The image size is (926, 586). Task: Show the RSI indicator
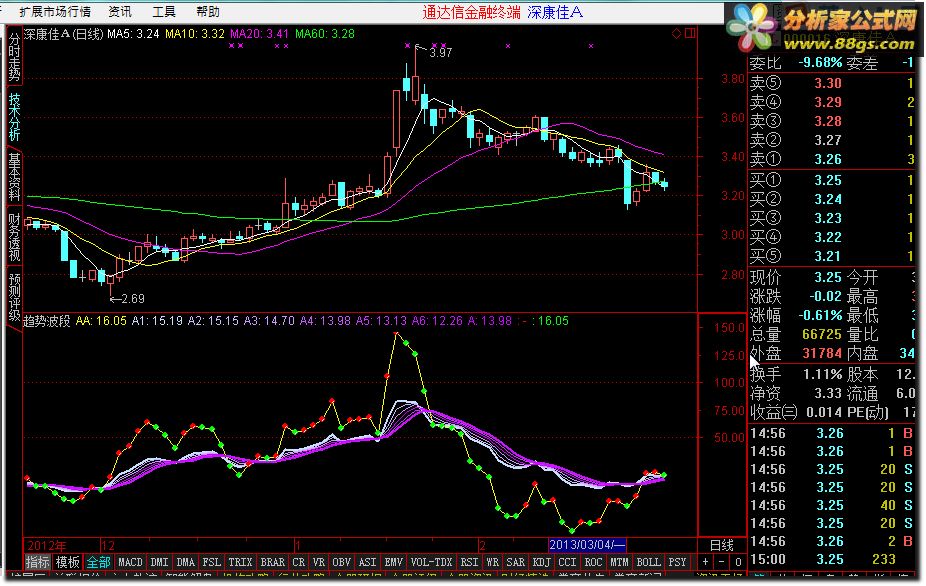point(469,562)
